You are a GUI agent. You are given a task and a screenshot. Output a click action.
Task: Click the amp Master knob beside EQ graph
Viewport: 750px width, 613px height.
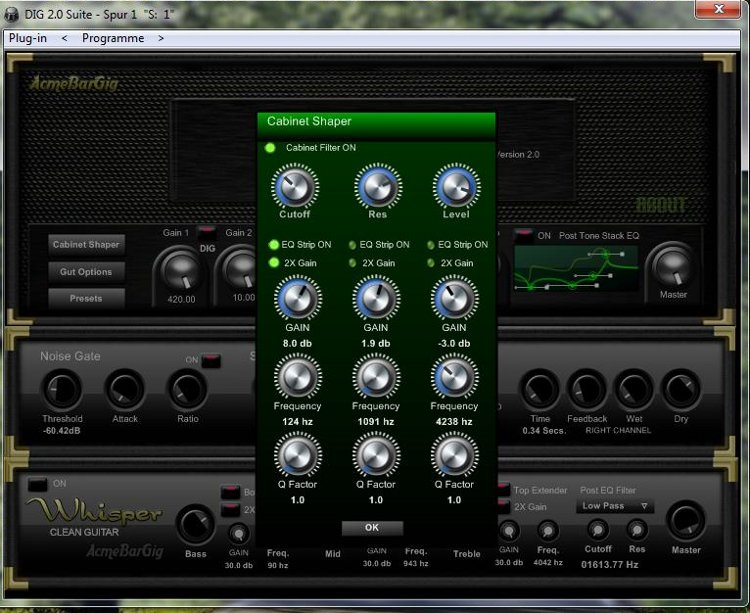click(672, 266)
